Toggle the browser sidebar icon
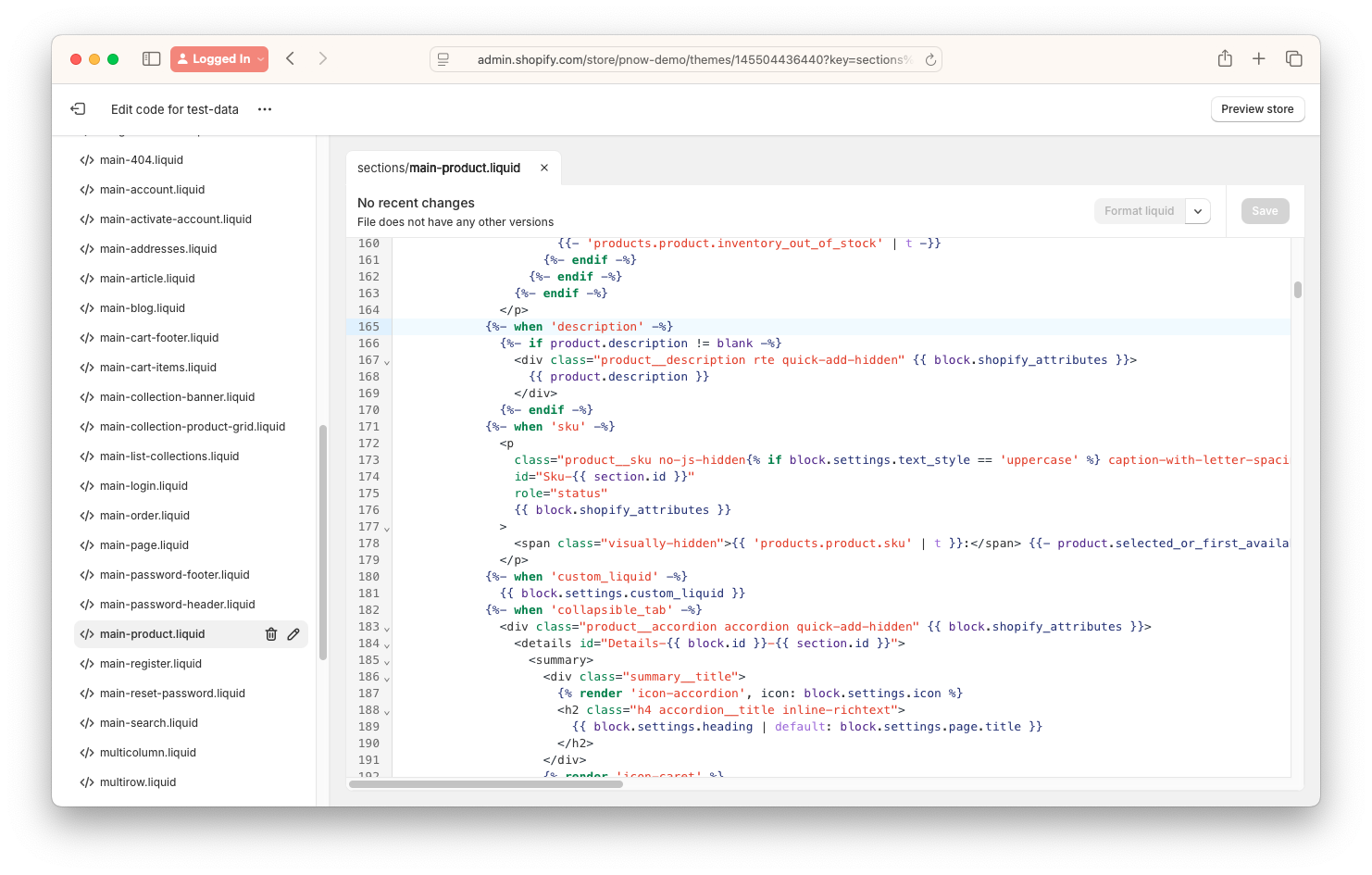 point(151,58)
